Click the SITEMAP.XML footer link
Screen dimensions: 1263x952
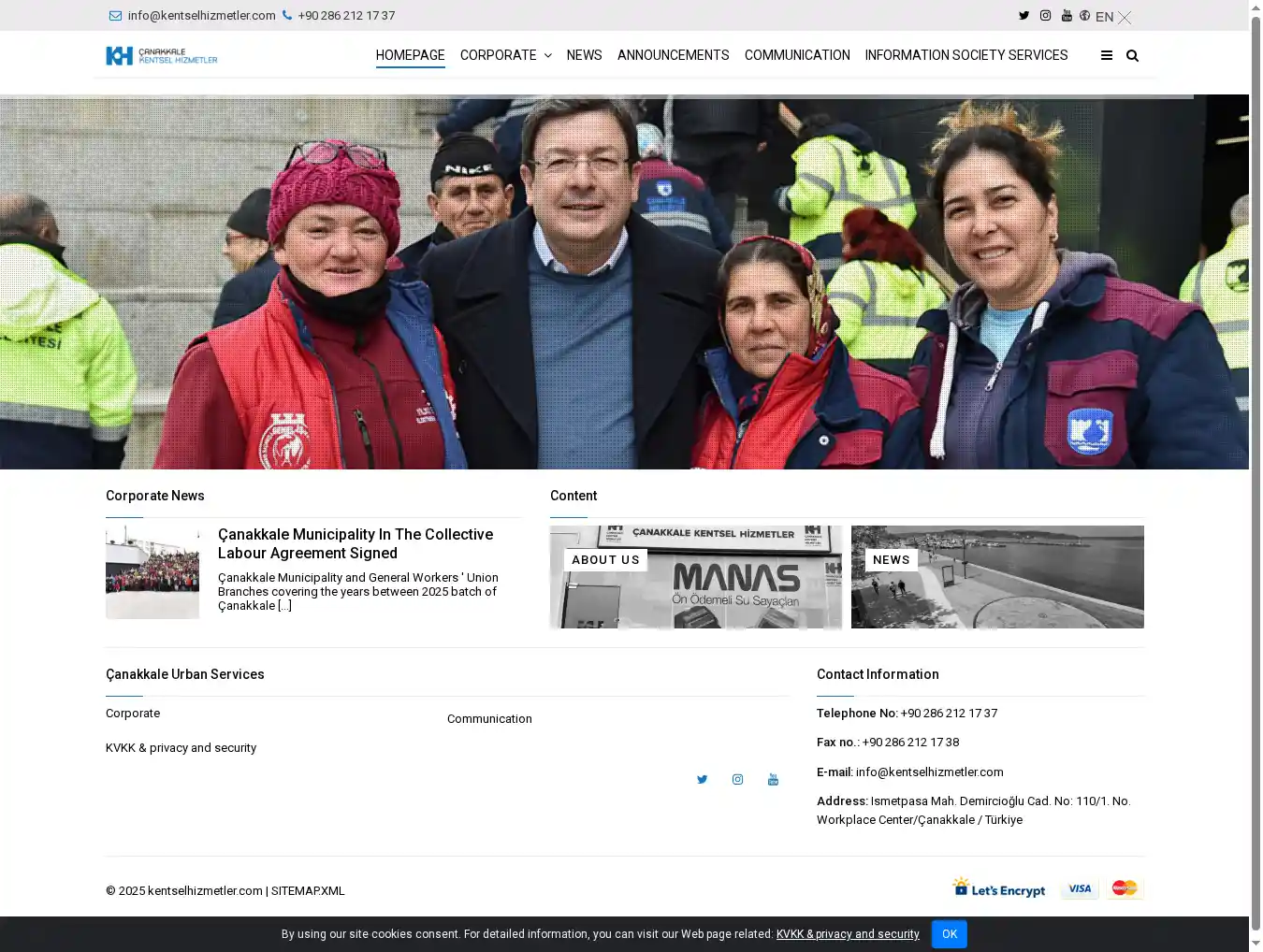[x=308, y=891]
